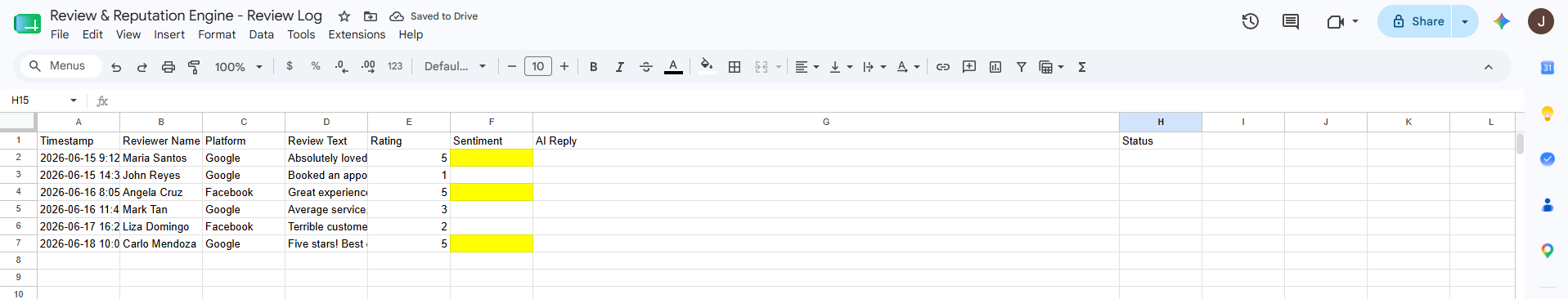Open Share options dropdown arrow

(x=1465, y=21)
